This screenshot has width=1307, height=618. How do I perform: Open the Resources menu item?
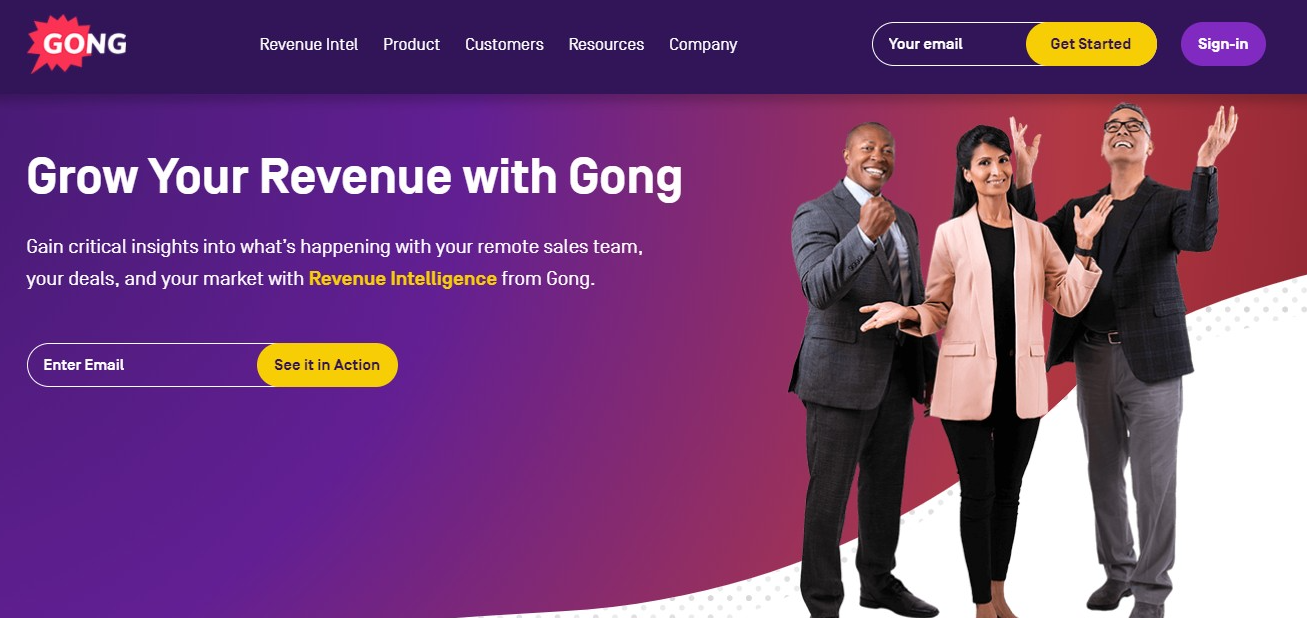pos(606,44)
